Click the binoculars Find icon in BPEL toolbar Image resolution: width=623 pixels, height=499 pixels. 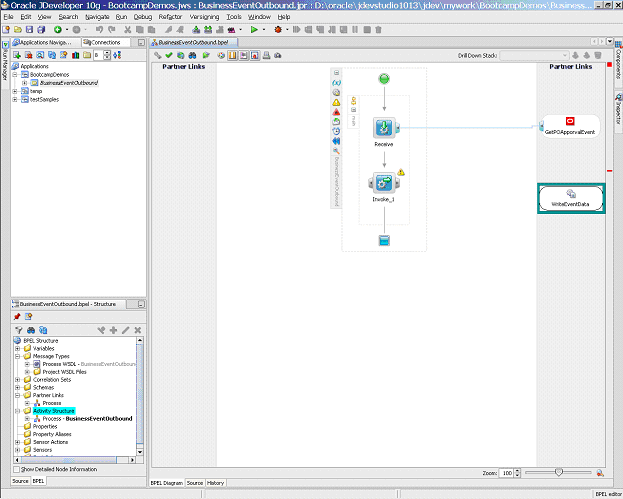[192, 55]
